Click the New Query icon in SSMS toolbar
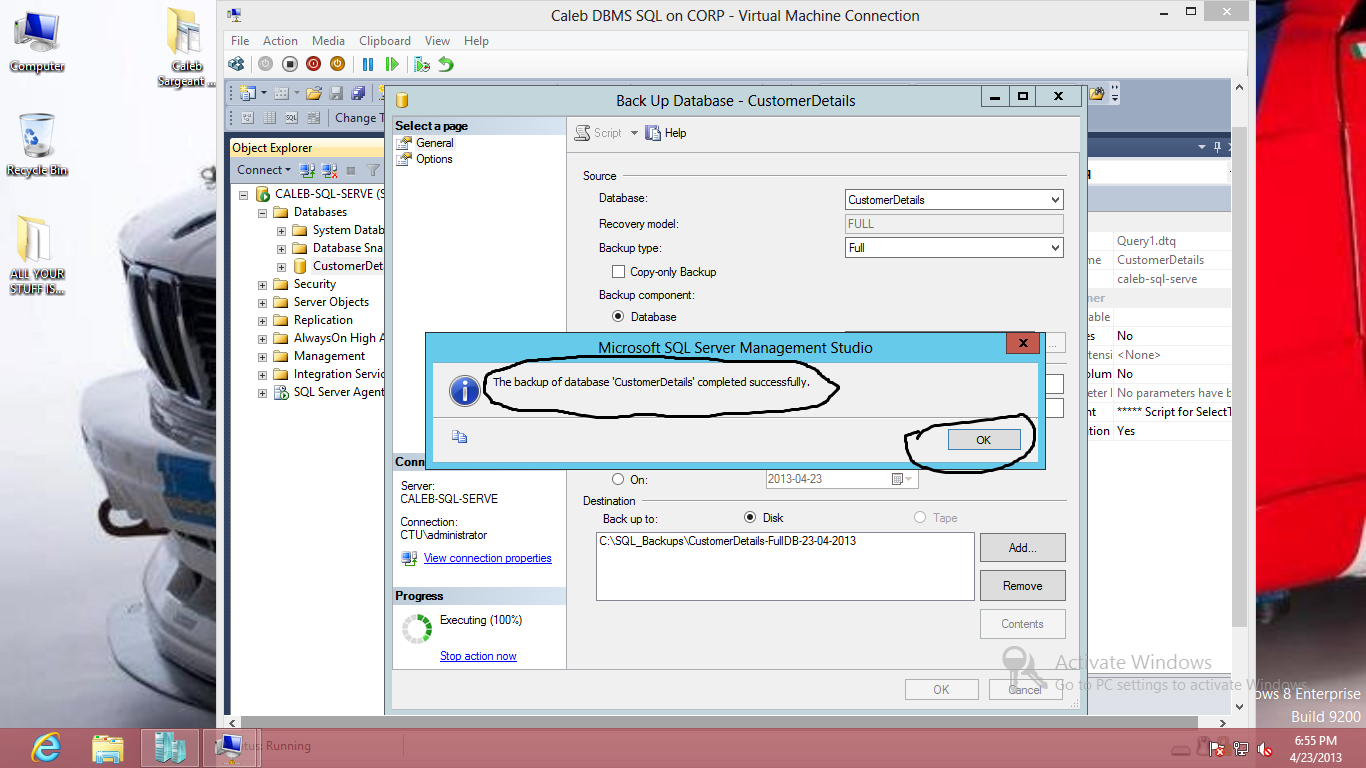This screenshot has width=1366, height=768. pyautogui.click(x=246, y=93)
